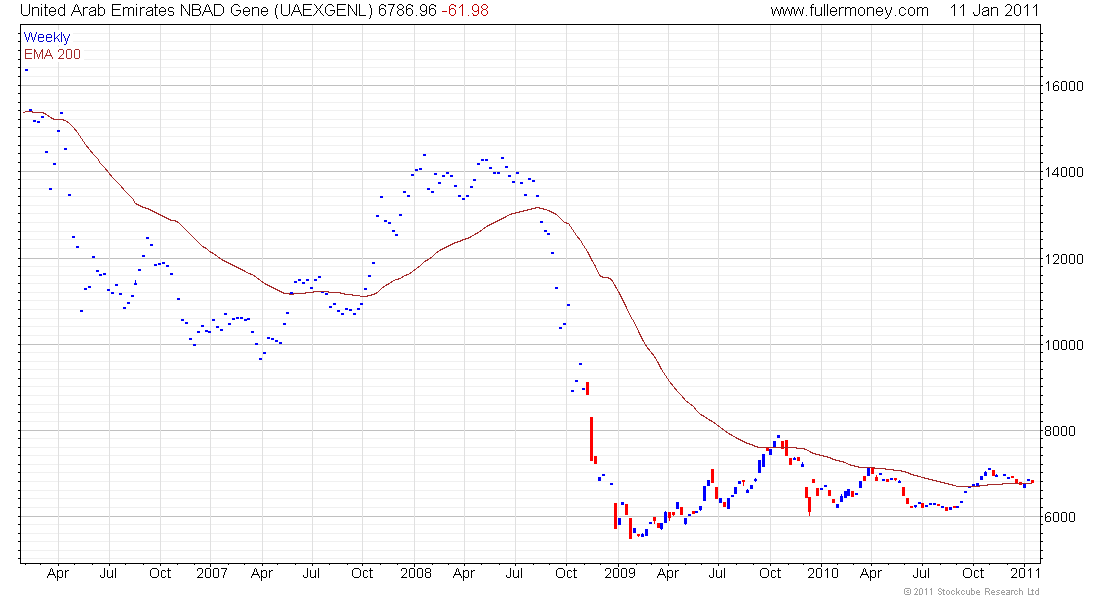The image size is (1100, 600).
Task: Open the www.fullermoney.com link text
Action: 850,11
